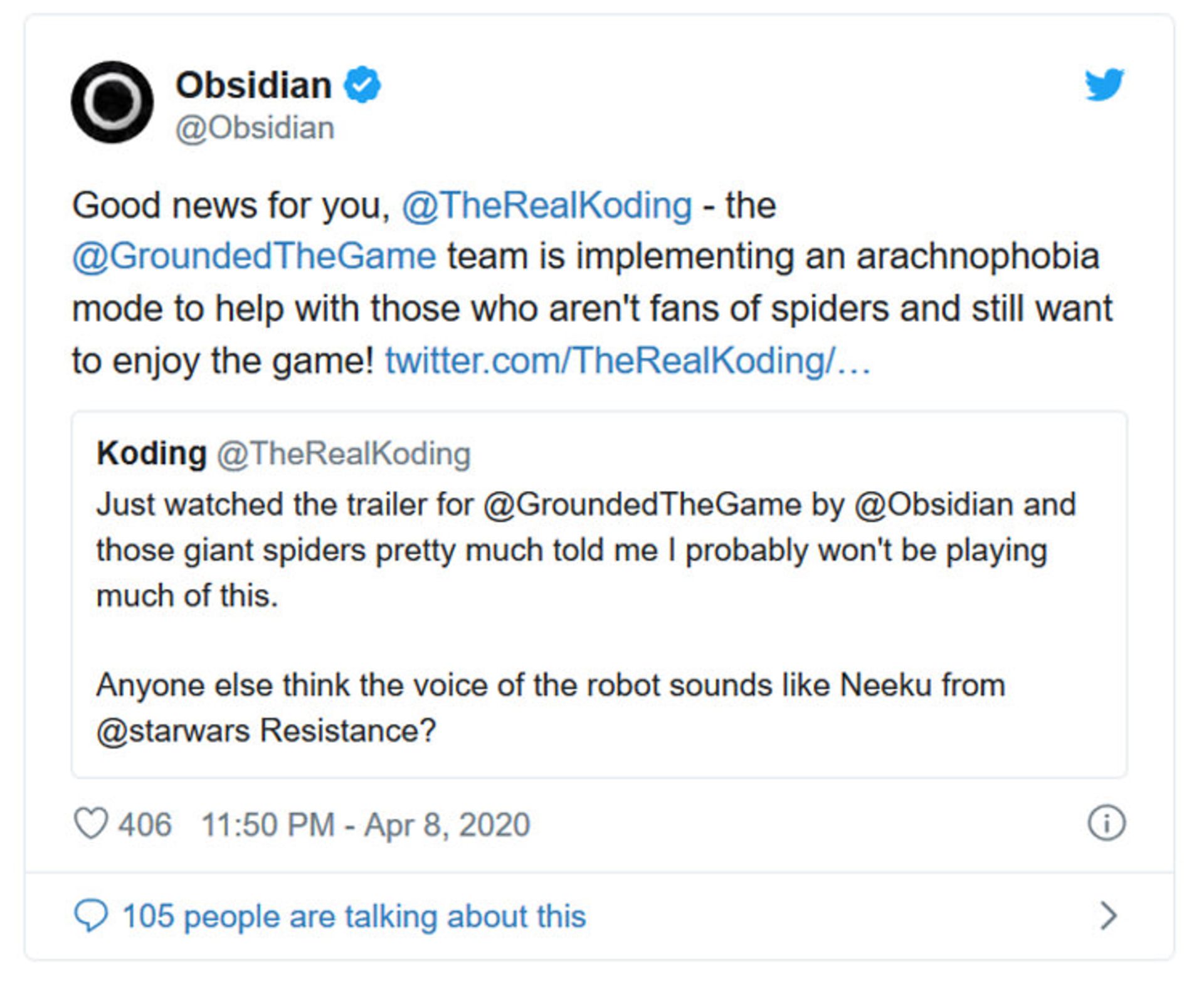Open the twitter.com/TheRealKoding link

(x=627, y=361)
